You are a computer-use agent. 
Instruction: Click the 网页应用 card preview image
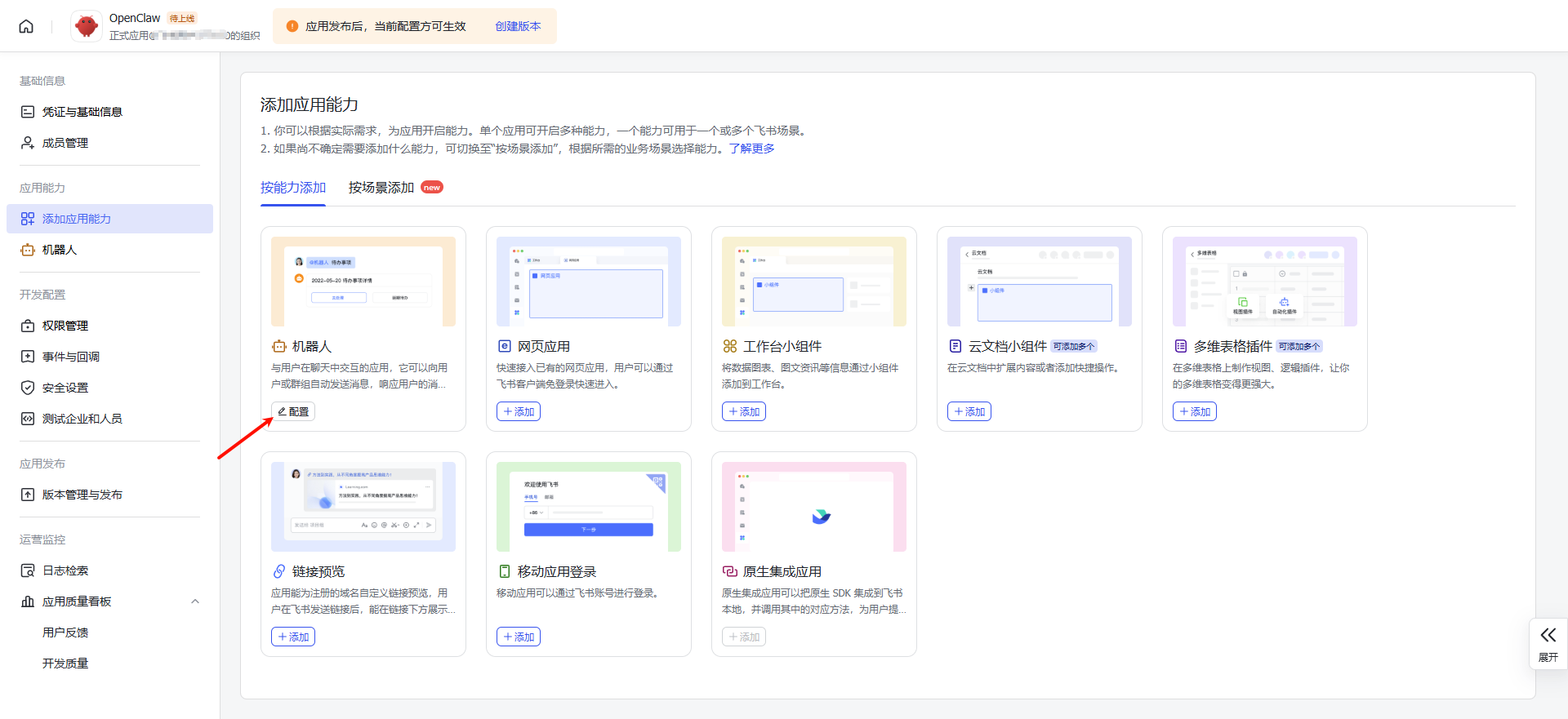[589, 282]
